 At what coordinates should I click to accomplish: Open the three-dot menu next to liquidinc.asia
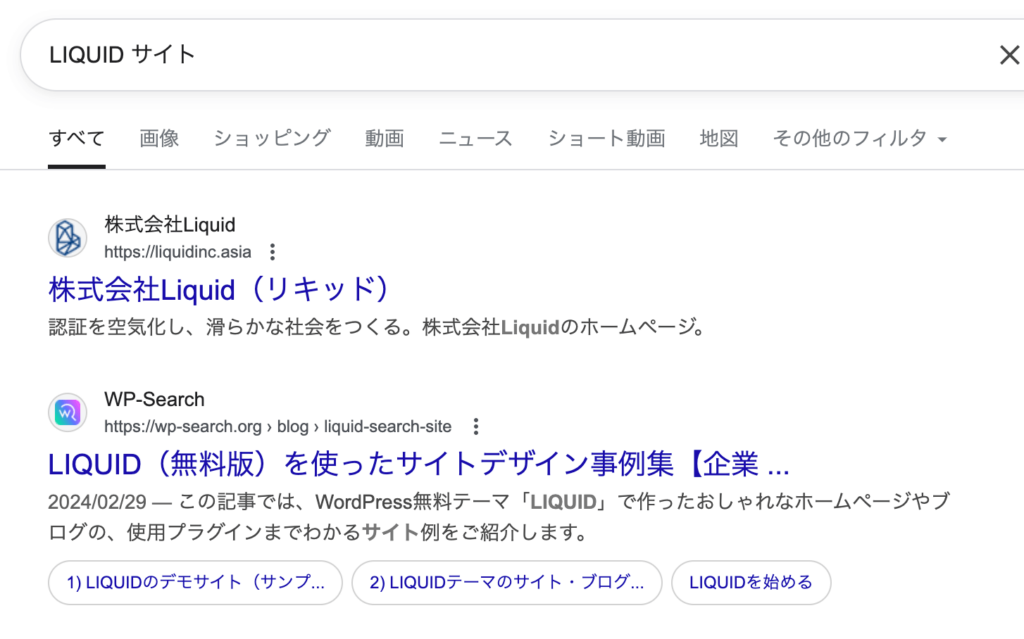272,252
